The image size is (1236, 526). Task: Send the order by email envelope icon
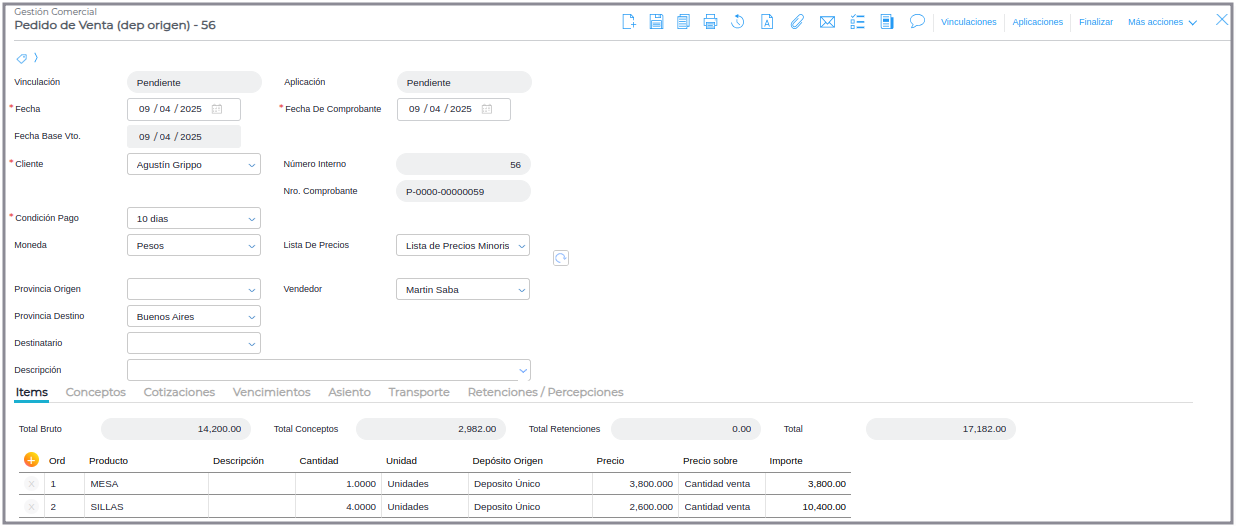[x=827, y=22]
